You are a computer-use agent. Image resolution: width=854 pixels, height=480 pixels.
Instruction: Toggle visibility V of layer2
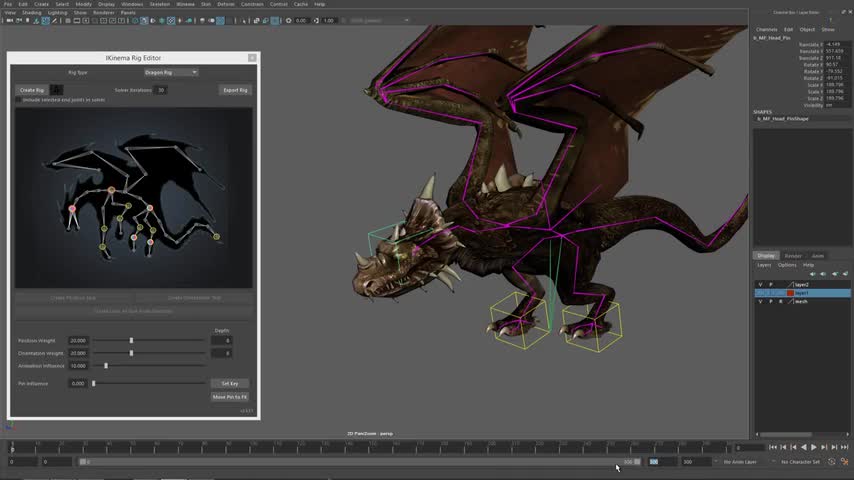(760, 285)
